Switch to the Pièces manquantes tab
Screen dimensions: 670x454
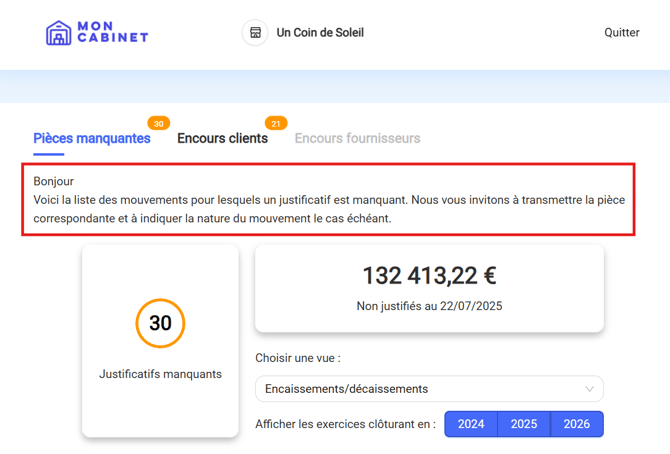pos(92,139)
